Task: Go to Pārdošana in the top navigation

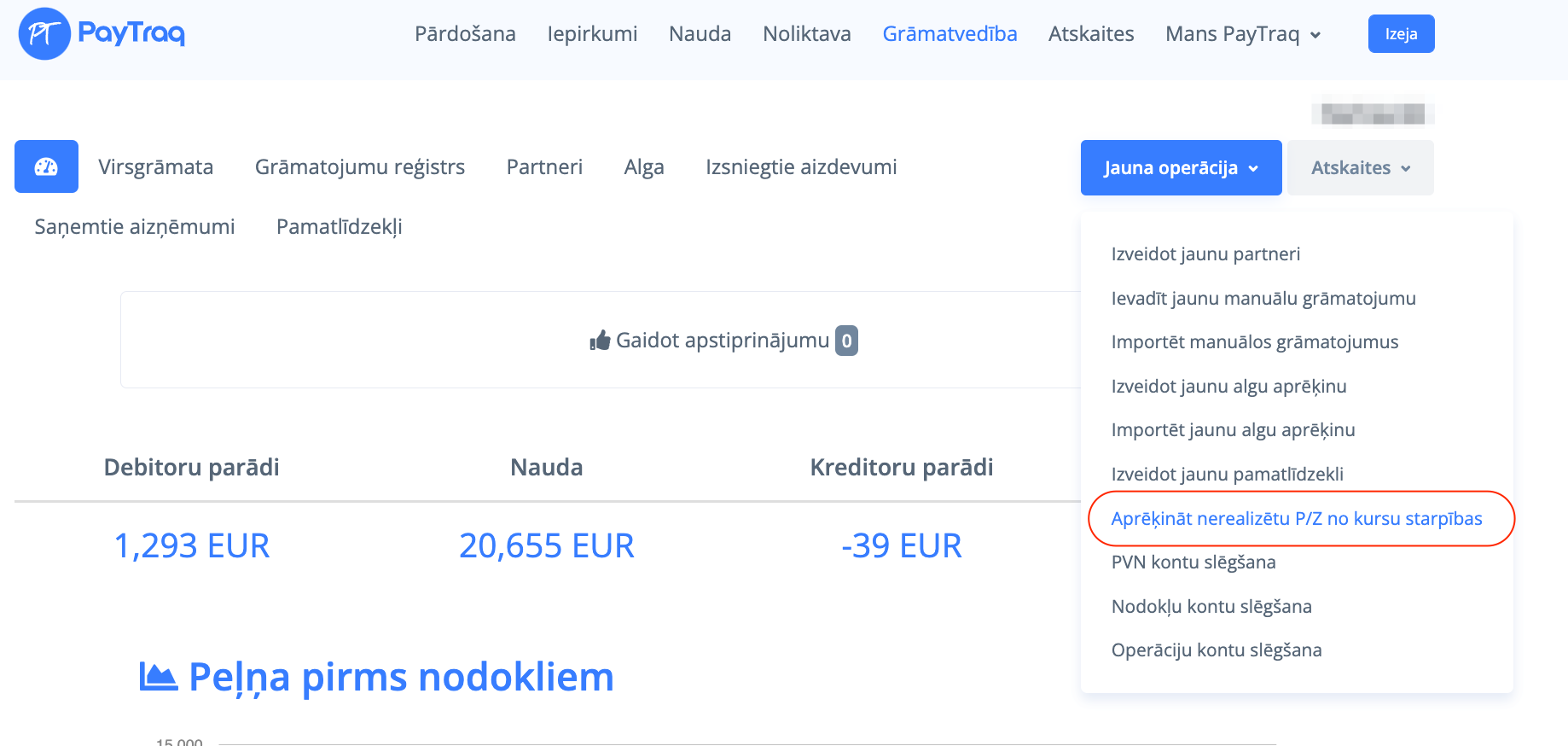Action: click(465, 34)
